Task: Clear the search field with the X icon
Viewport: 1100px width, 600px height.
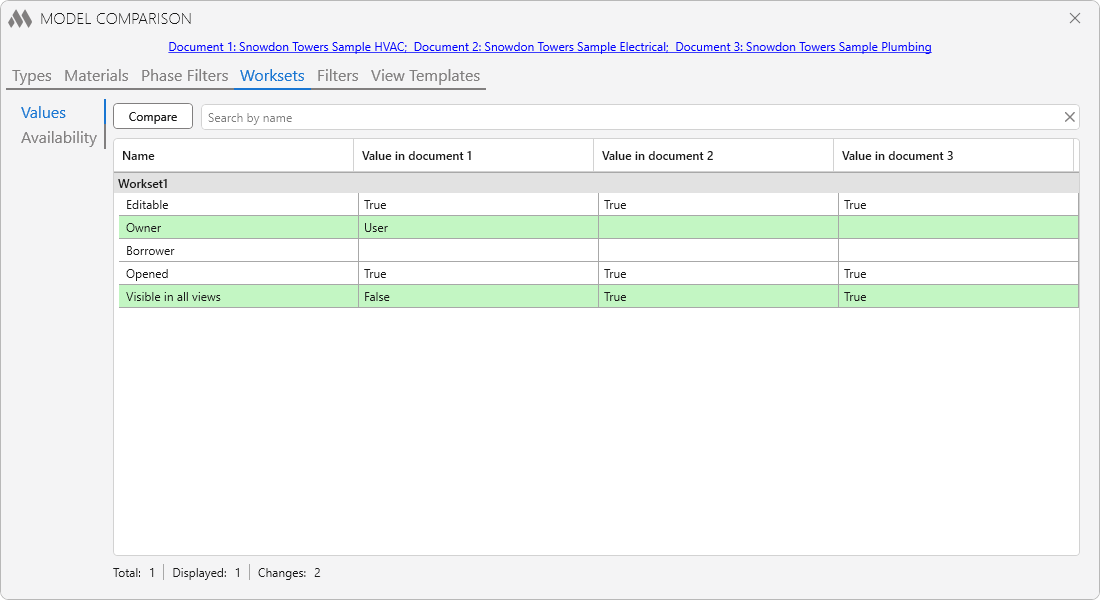Action: pyautogui.click(x=1069, y=117)
